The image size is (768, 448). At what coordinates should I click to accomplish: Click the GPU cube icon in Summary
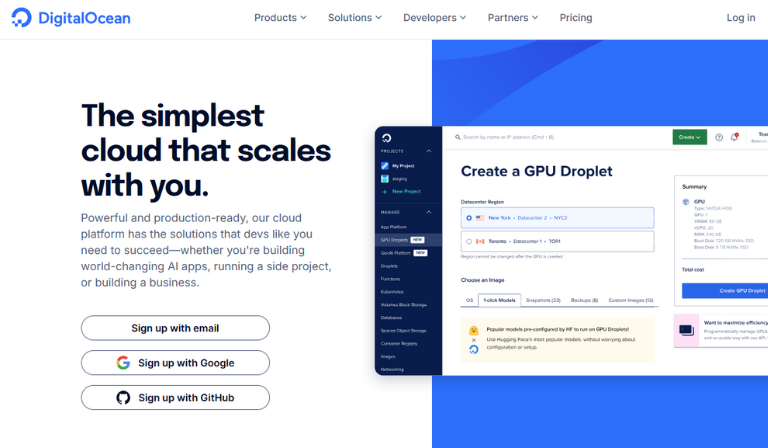(x=686, y=202)
